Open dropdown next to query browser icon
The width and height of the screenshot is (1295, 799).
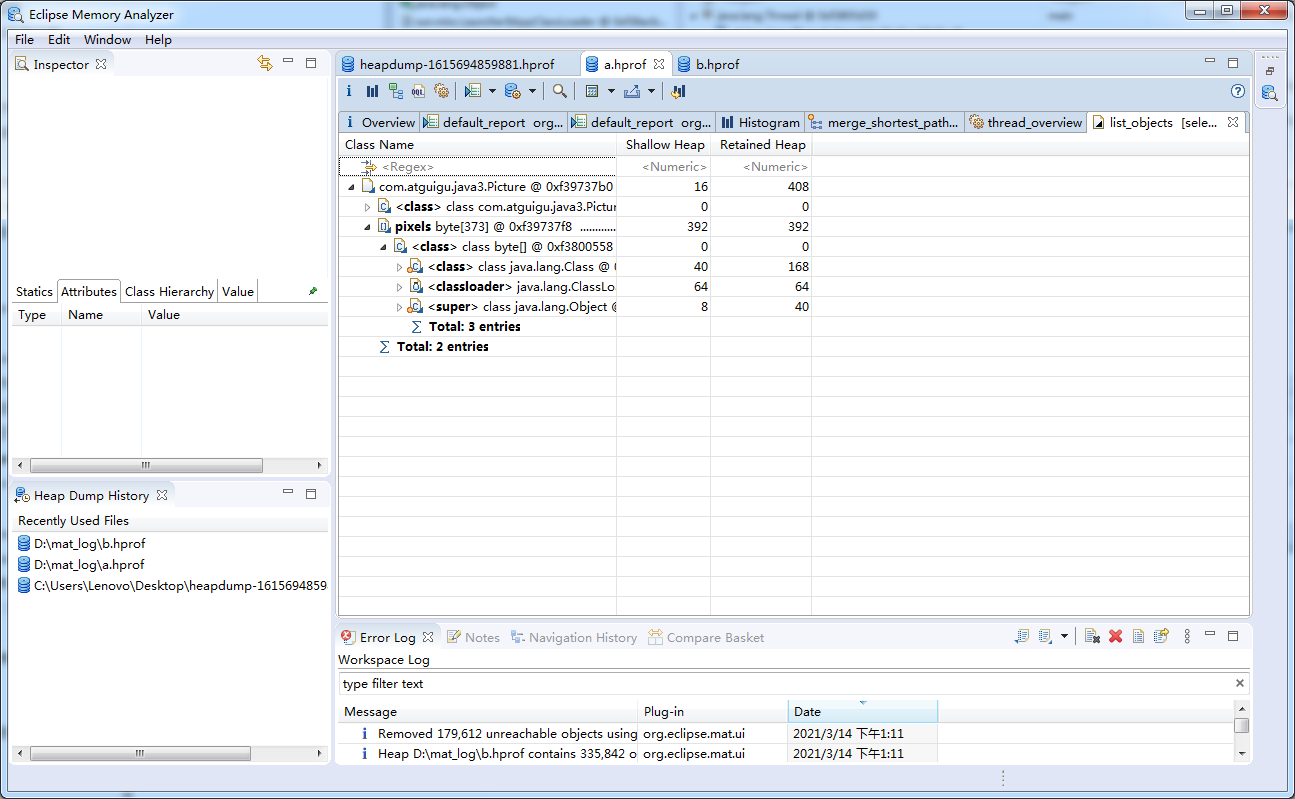(x=532, y=91)
